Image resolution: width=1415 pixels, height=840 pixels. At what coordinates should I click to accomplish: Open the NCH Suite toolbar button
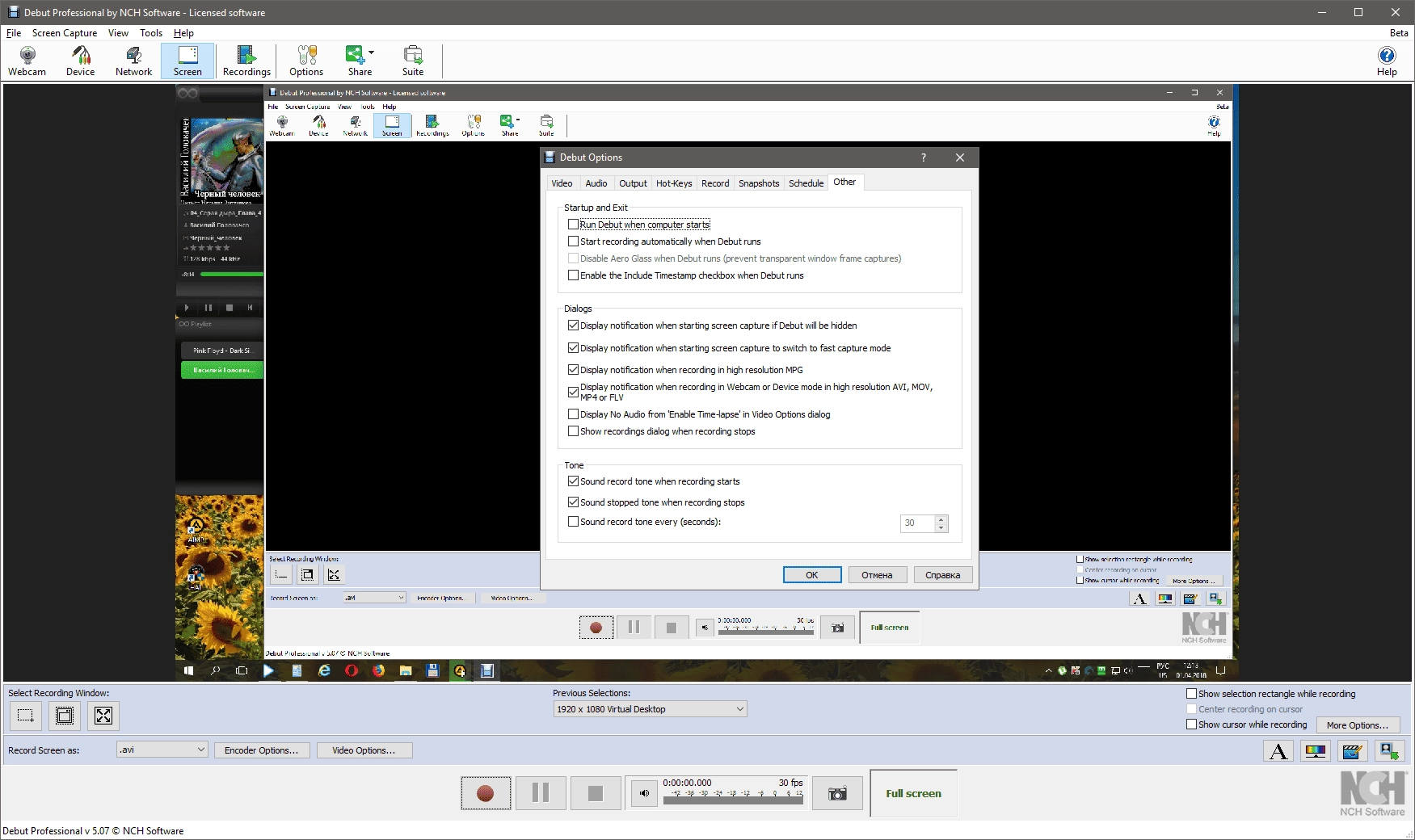tap(413, 61)
